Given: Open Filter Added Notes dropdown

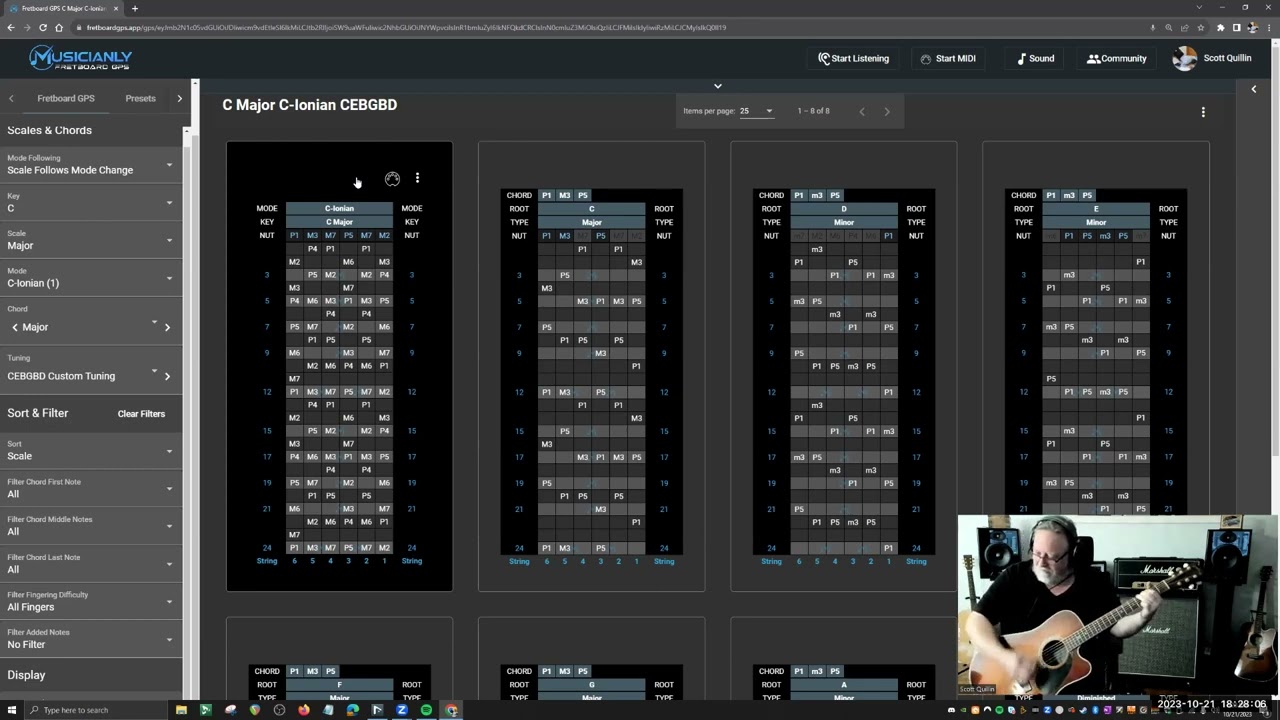Looking at the screenshot, I should [x=90, y=639].
